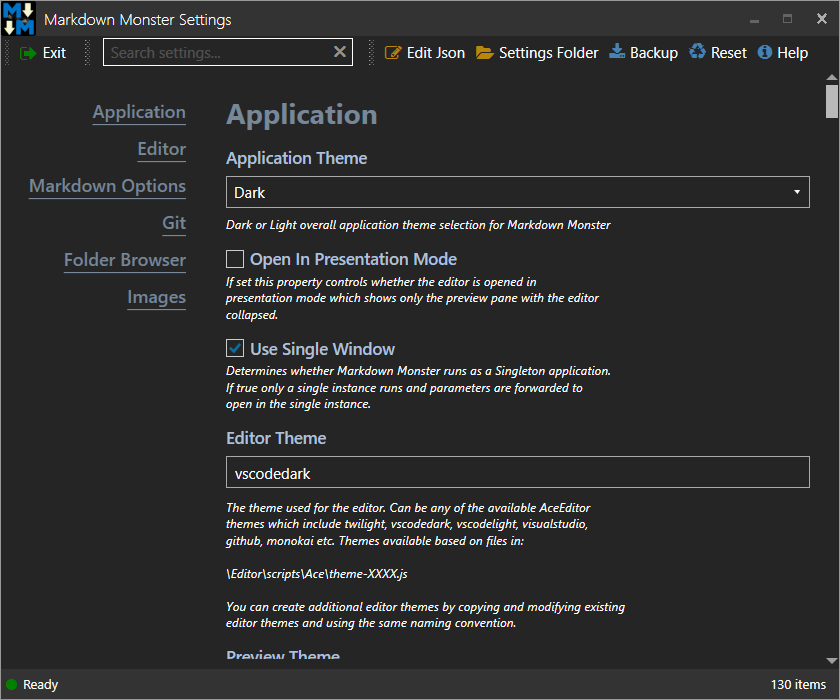Click the 'Editor Theme' heading
This screenshot has width=840, height=700.
[276, 438]
